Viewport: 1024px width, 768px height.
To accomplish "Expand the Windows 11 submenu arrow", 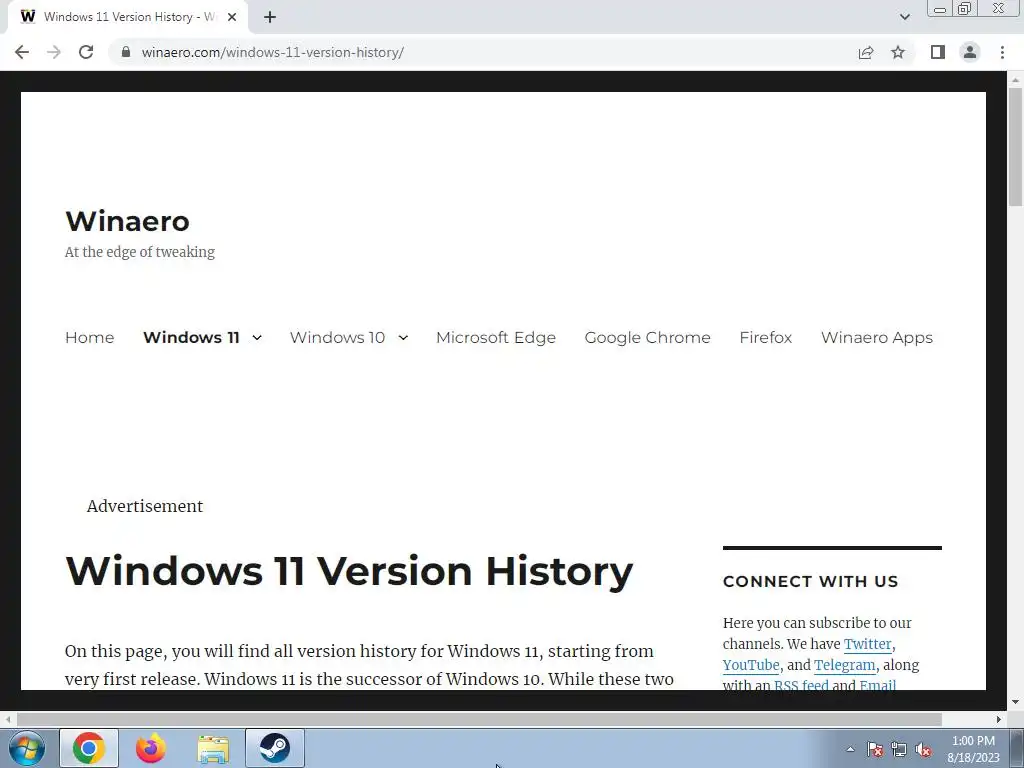I will pyautogui.click(x=257, y=338).
